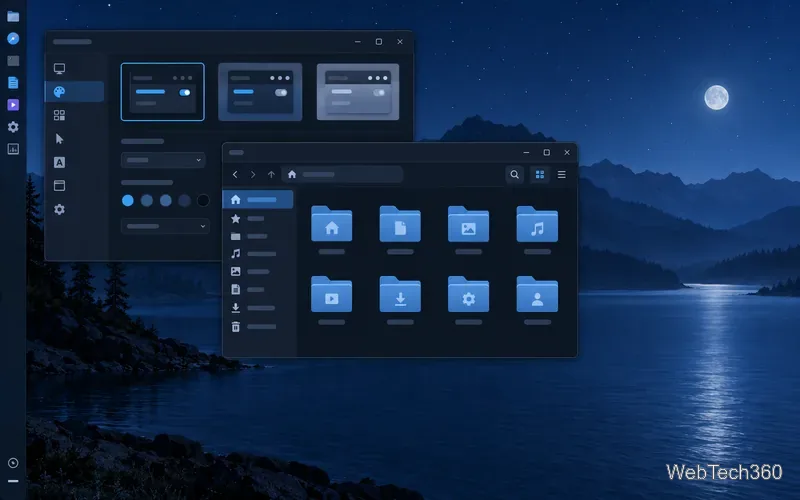Open the document app in the dock
Viewport: 800px width, 500px height.
[13, 83]
